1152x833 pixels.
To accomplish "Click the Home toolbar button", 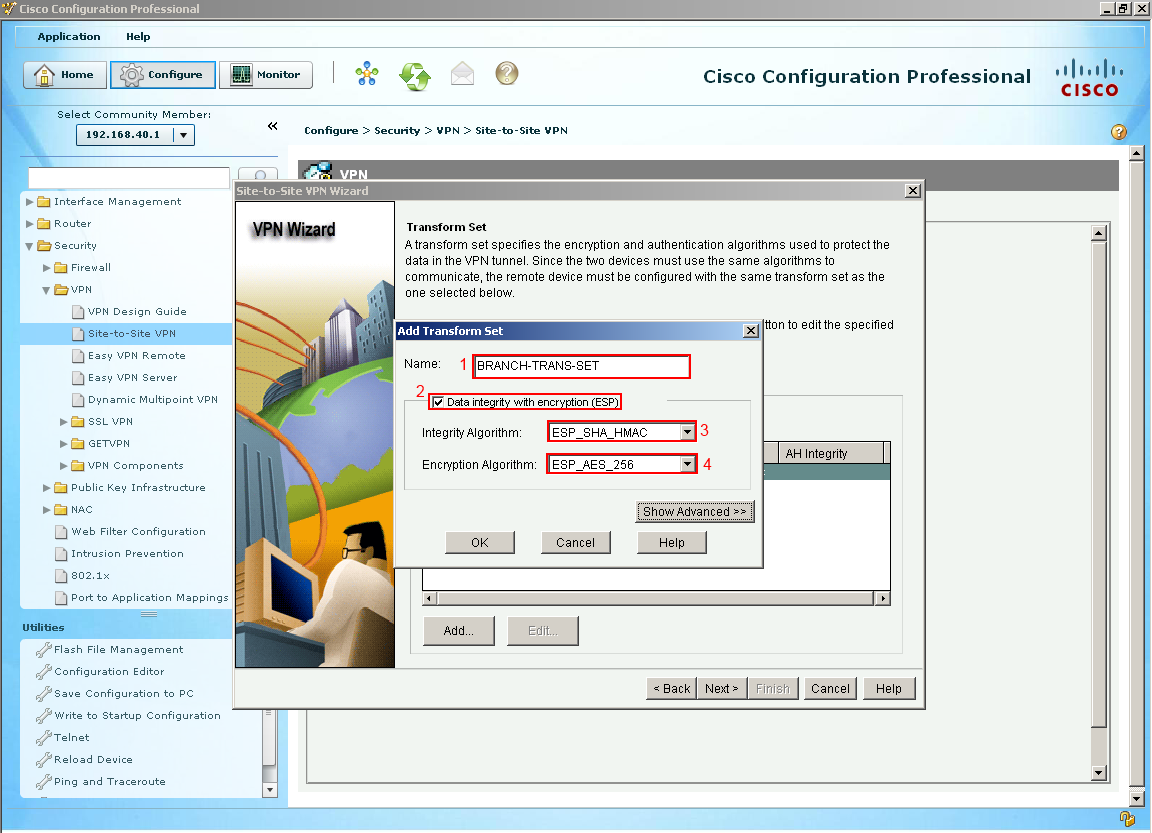I will pos(65,75).
